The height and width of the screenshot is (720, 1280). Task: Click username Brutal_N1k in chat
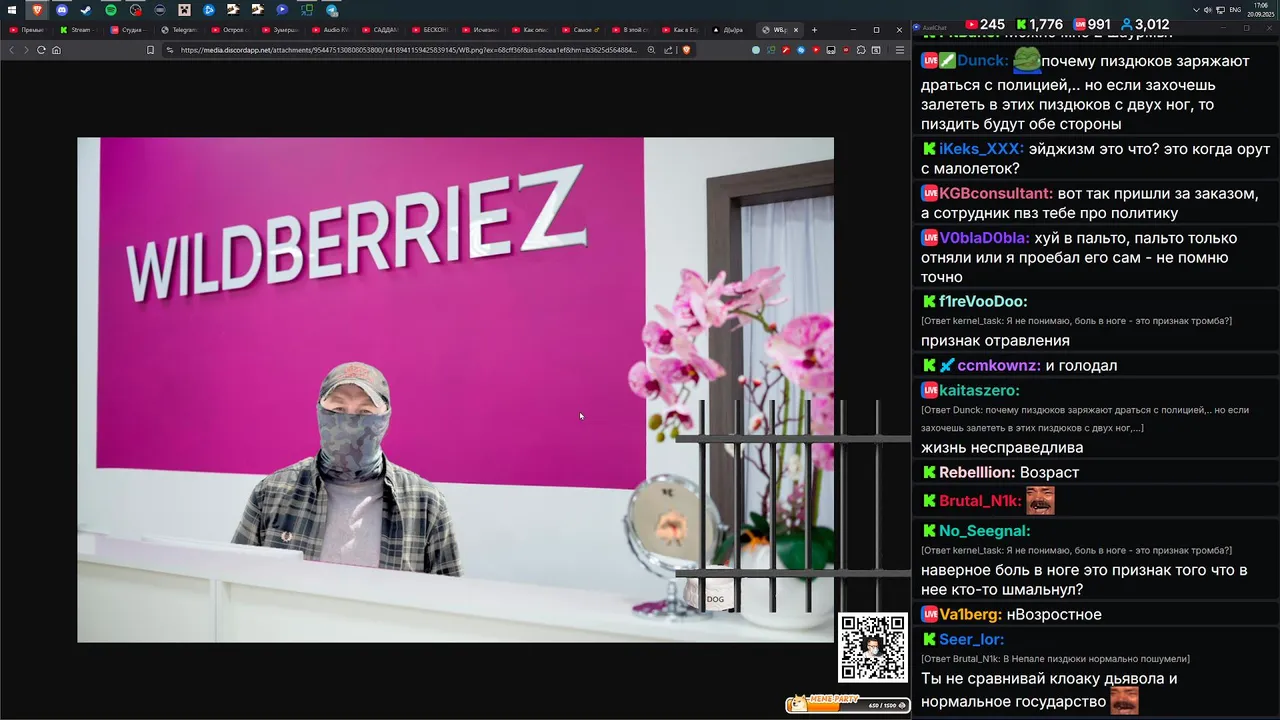point(980,501)
